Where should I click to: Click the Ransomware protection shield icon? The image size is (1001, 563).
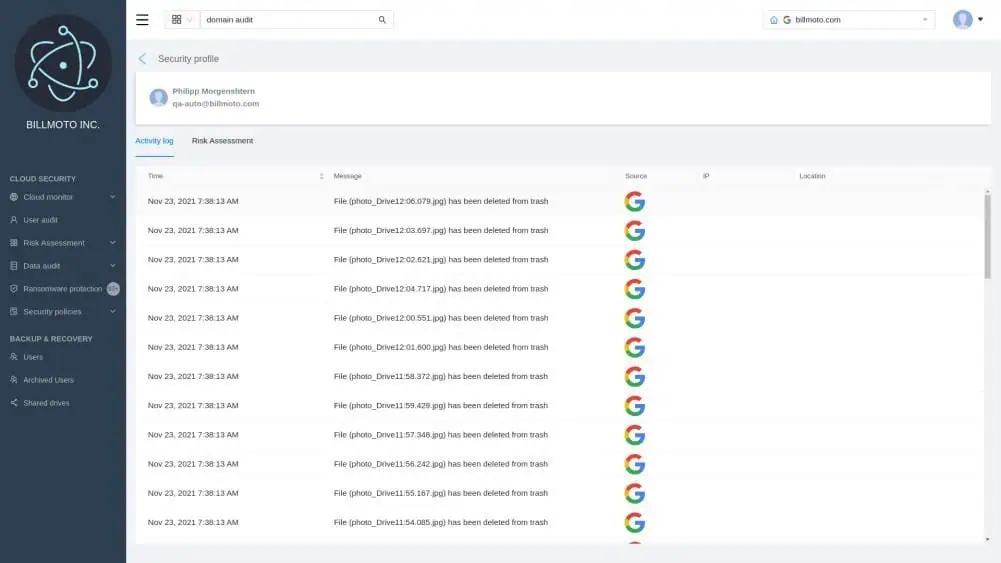(13, 289)
